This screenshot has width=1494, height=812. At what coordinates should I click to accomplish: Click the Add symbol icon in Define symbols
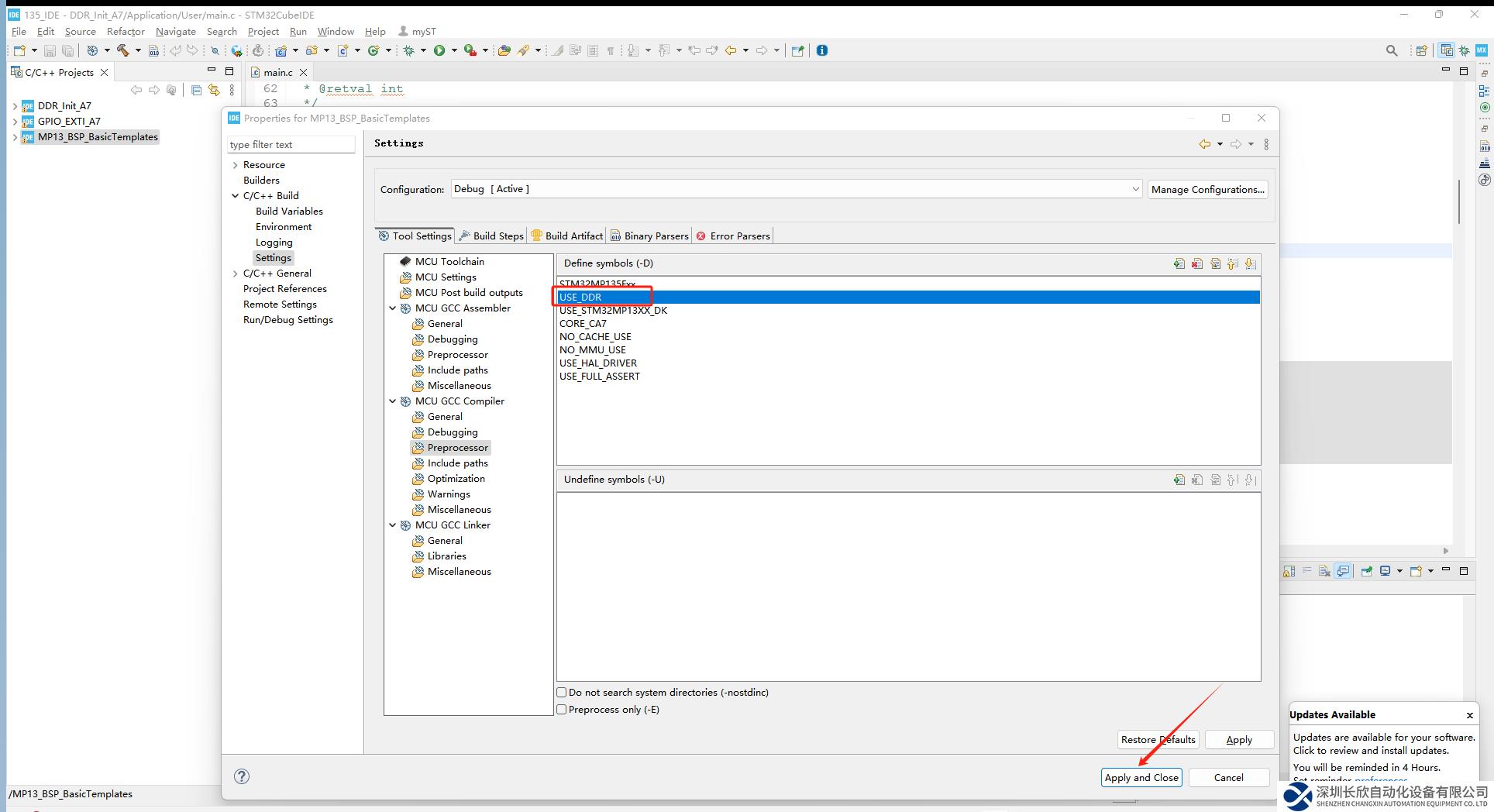point(1179,263)
